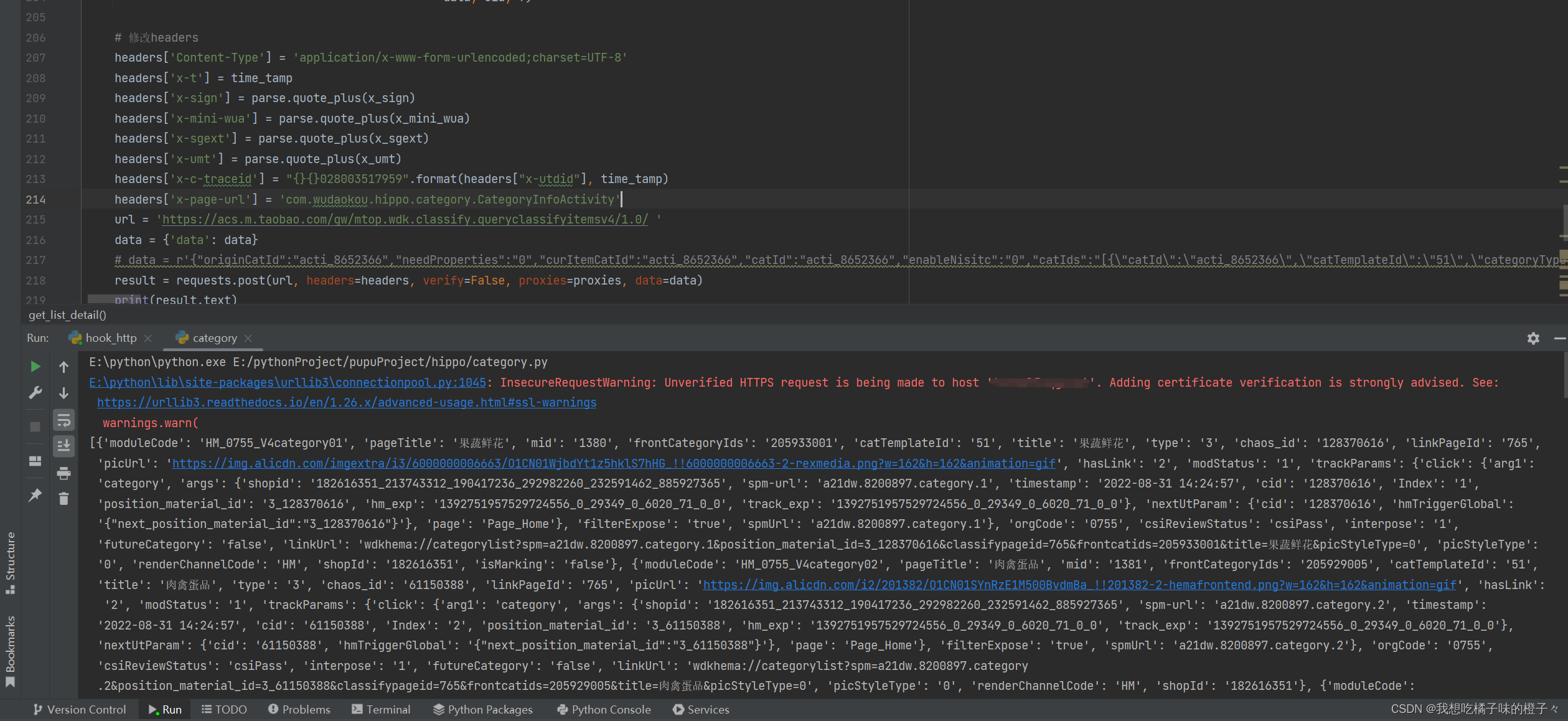Screen dimensions: 1568x721
Task: Open the Run tool window button
Action: coord(165,709)
